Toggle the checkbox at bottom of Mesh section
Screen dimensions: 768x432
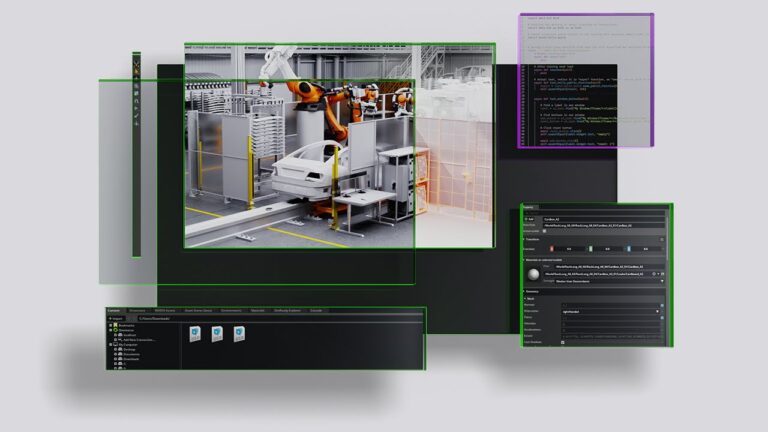tap(565, 343)
